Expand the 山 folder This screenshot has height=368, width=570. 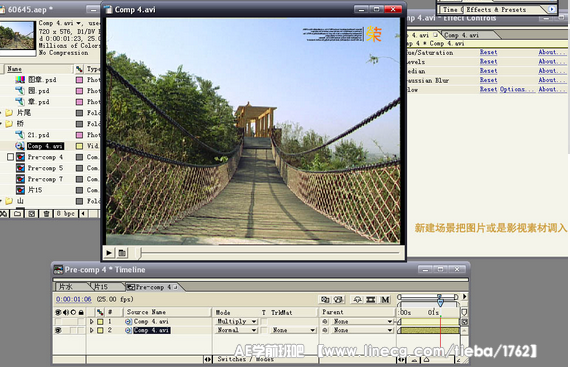coord(1,201)
